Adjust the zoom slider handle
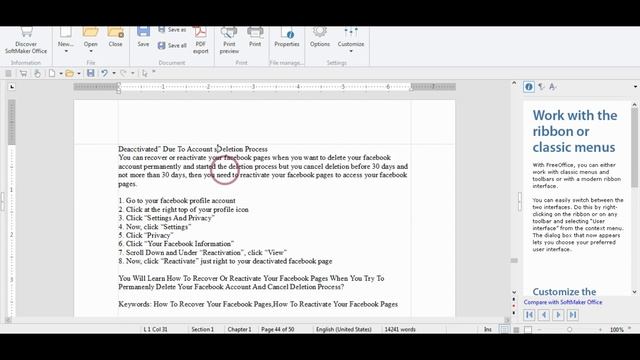Screen dimensions: 640x360 coord(569,329)
